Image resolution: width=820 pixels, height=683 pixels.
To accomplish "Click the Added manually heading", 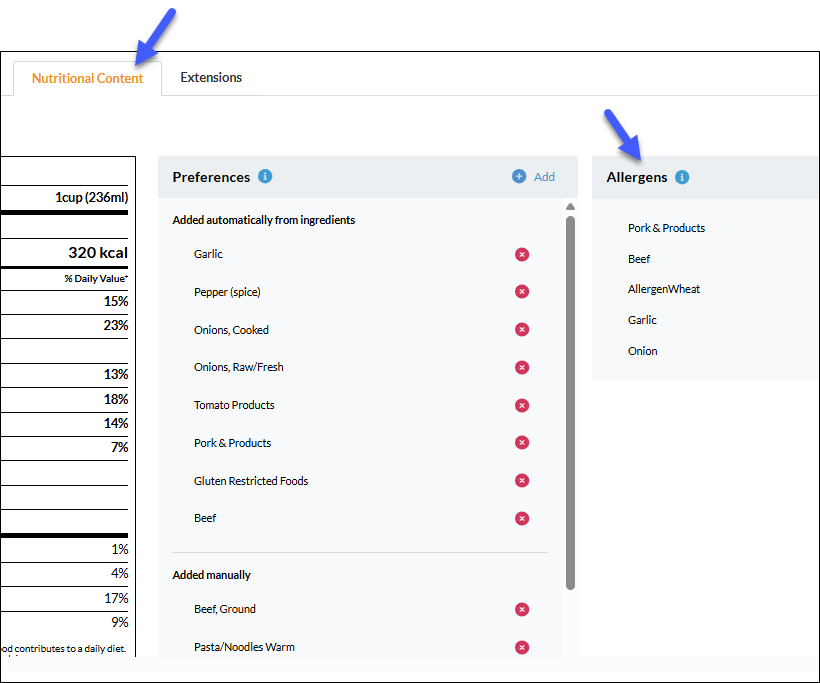I will point(211,575).
